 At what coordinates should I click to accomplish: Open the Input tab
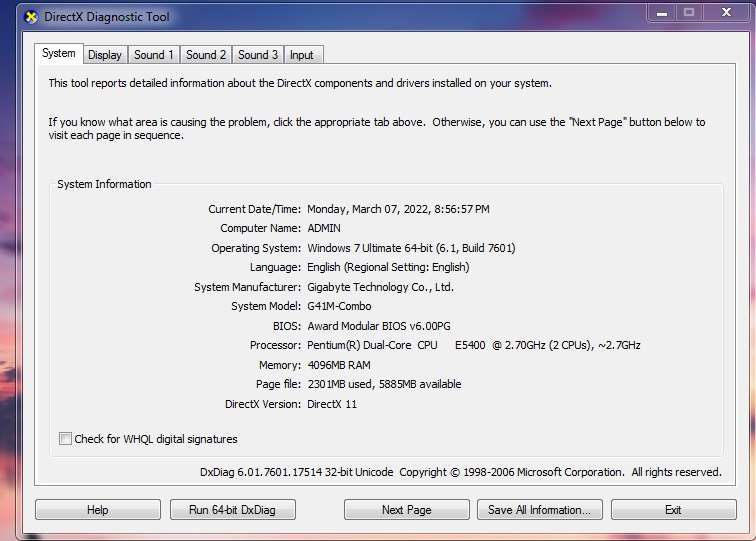click(301, 55)
